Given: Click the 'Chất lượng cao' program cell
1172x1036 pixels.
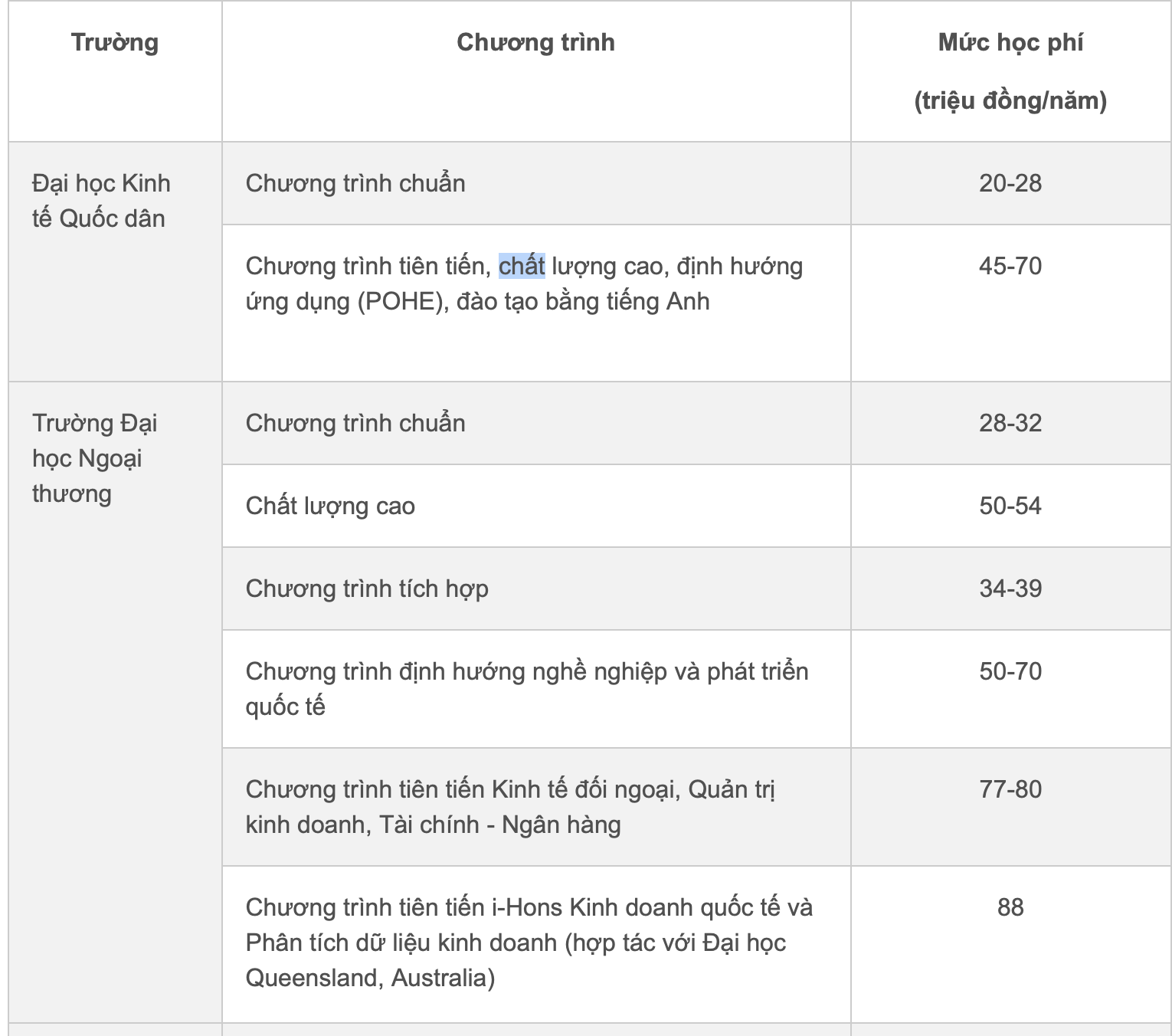Looking at the screenshot, I should coord(536,506).
